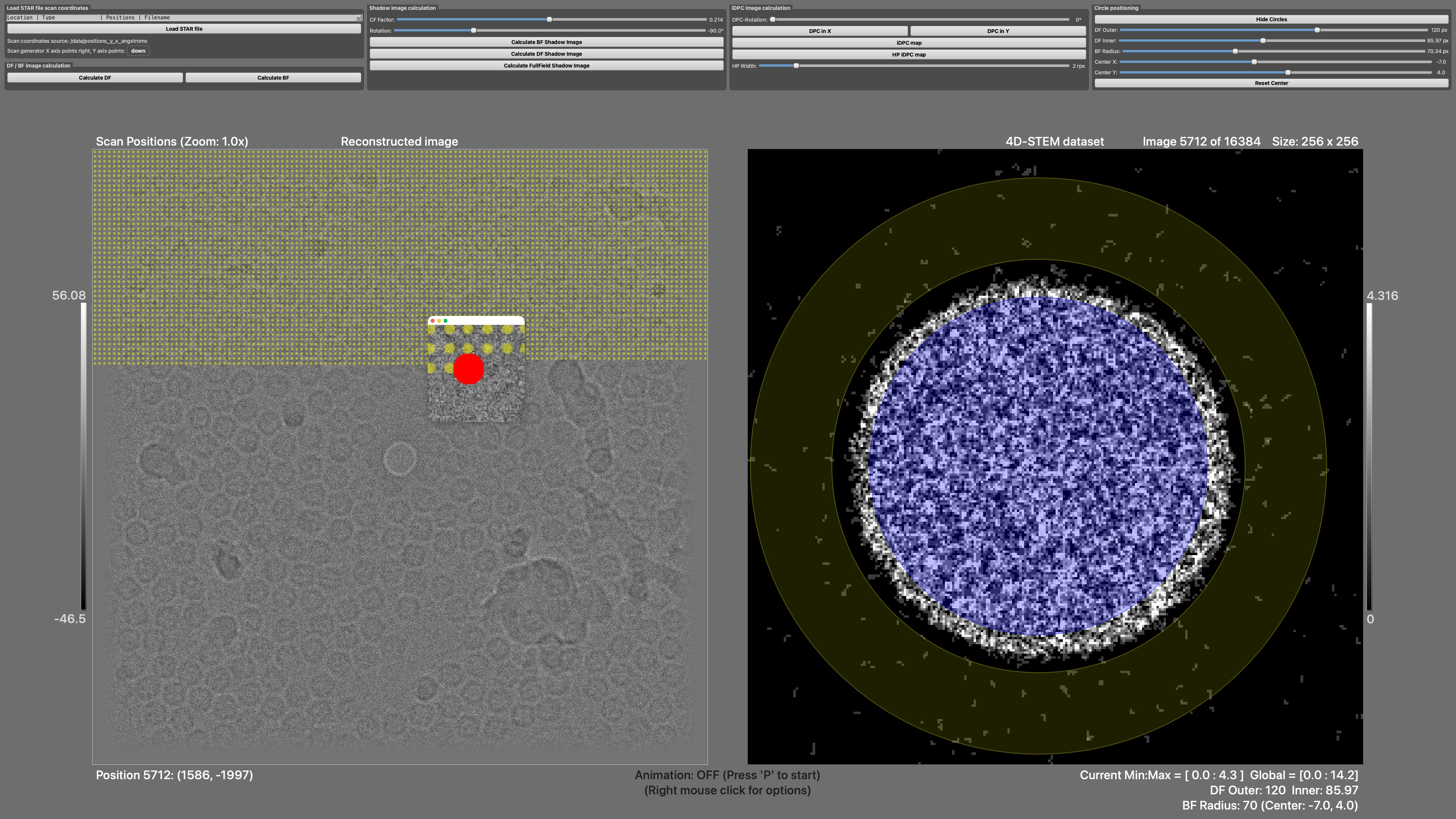Click the reconstructed image grayscale colorbar
Screen dimensions: 1456x819
[84, 456]
